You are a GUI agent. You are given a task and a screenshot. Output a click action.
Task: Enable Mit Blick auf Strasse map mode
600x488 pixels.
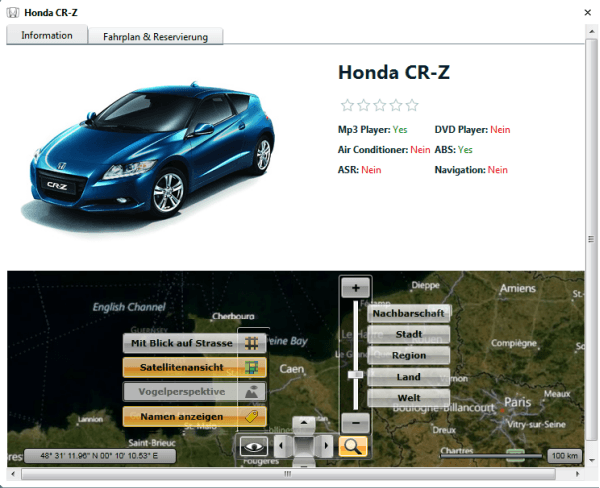coord(194,343)
